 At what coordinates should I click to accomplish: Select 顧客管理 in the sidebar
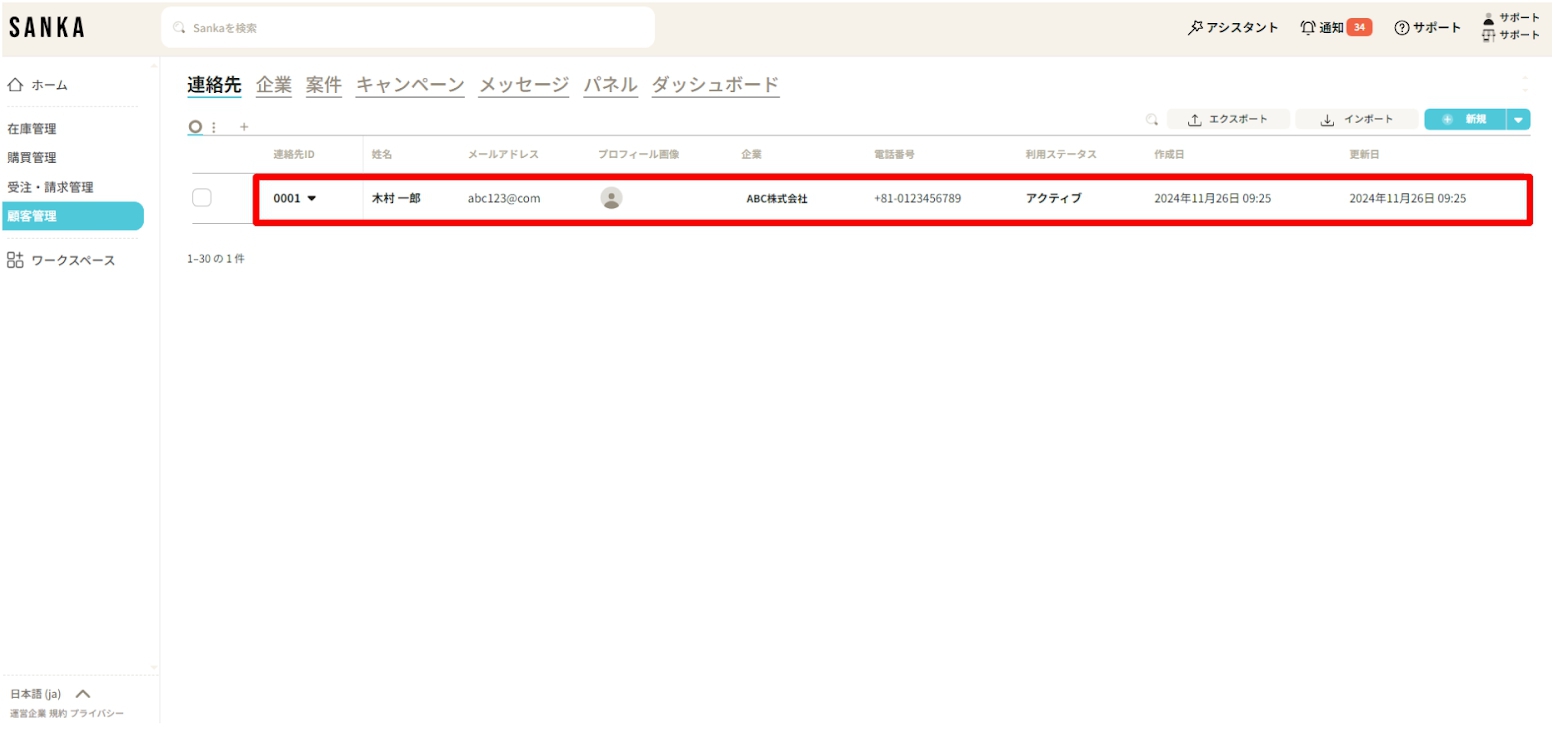(72, 216)
